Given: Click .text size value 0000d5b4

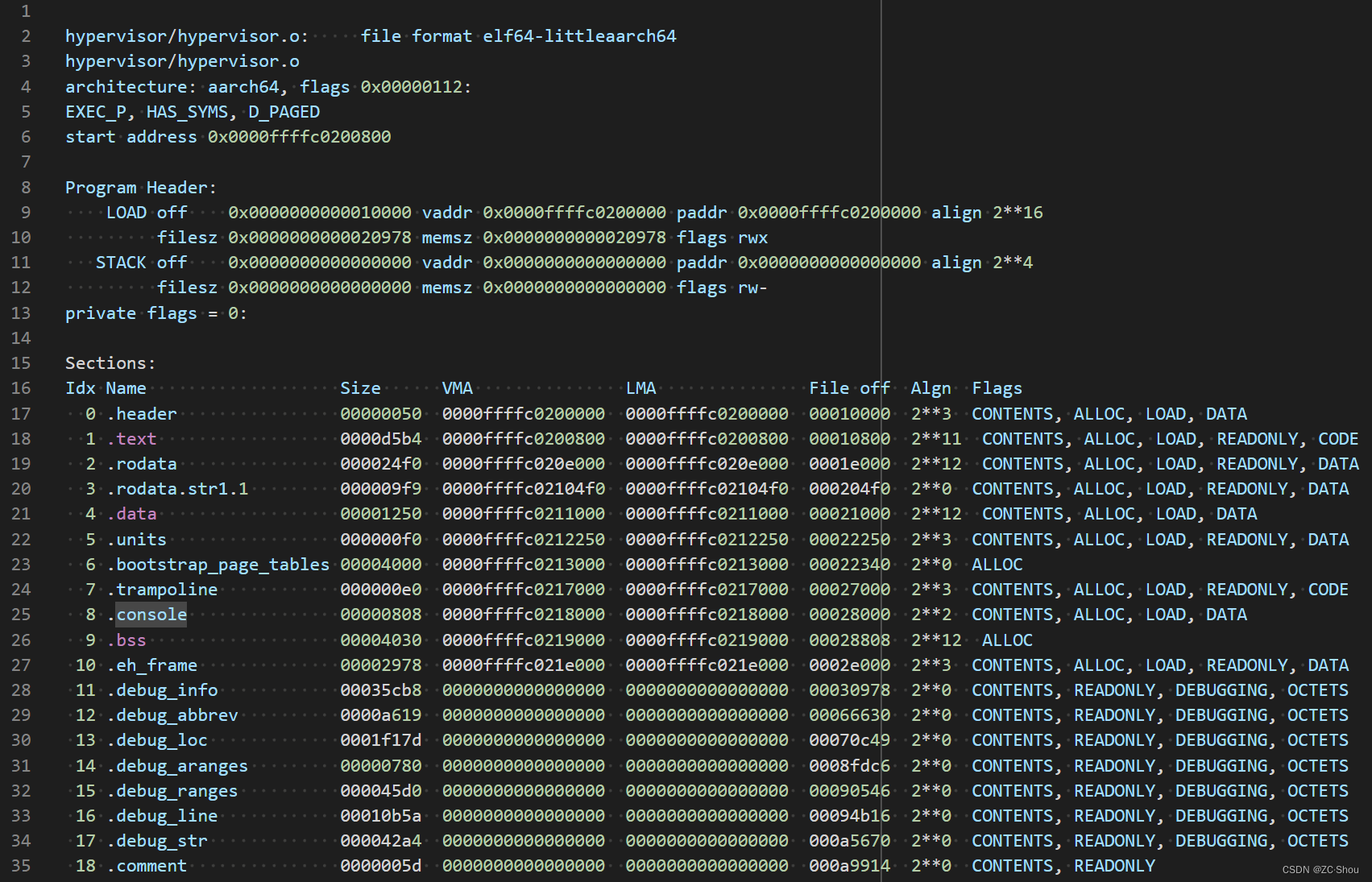Looking at the screenshot, I should coord(380,438).
